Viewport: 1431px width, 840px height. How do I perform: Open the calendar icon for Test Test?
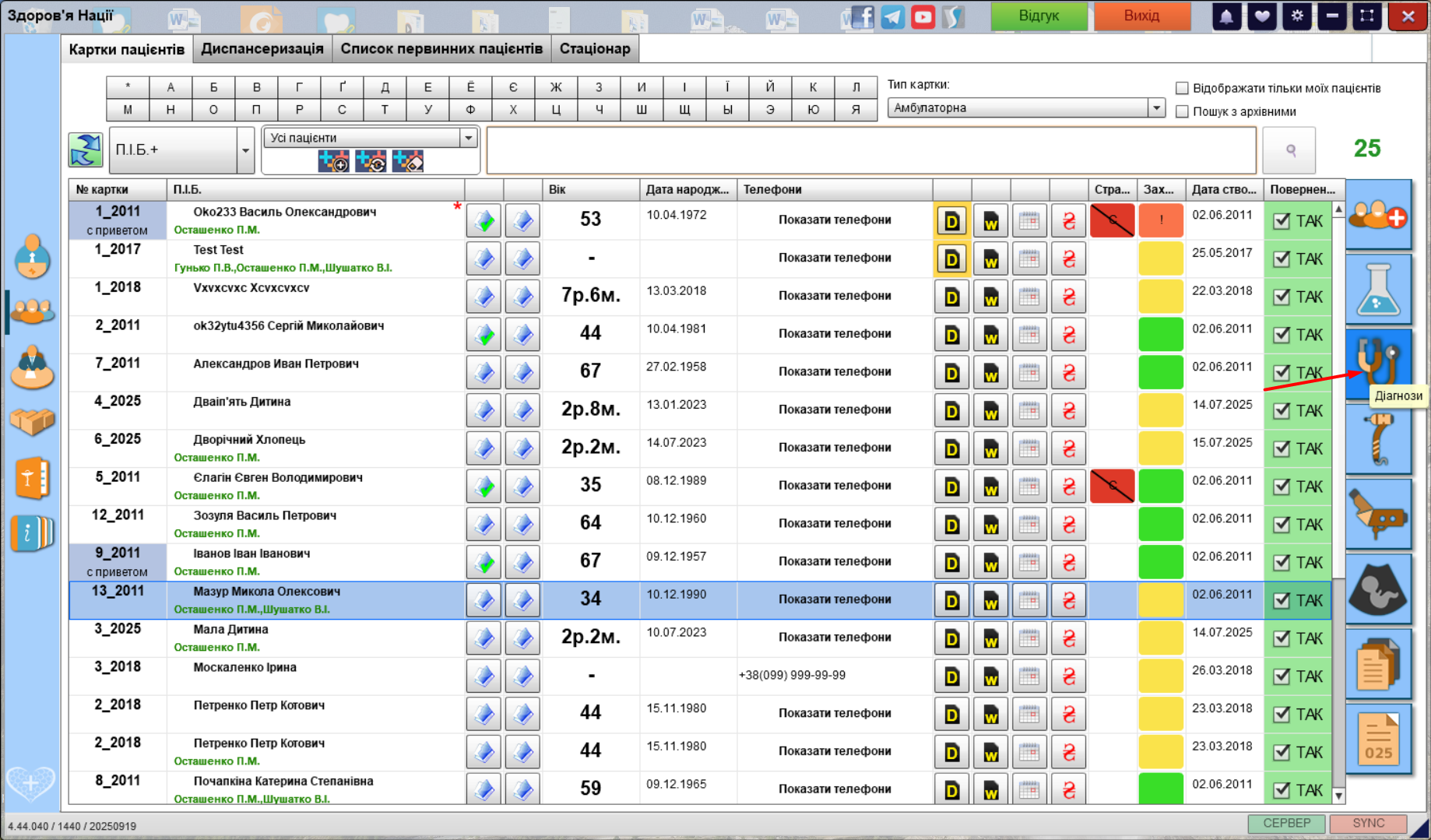point(1029,258)
